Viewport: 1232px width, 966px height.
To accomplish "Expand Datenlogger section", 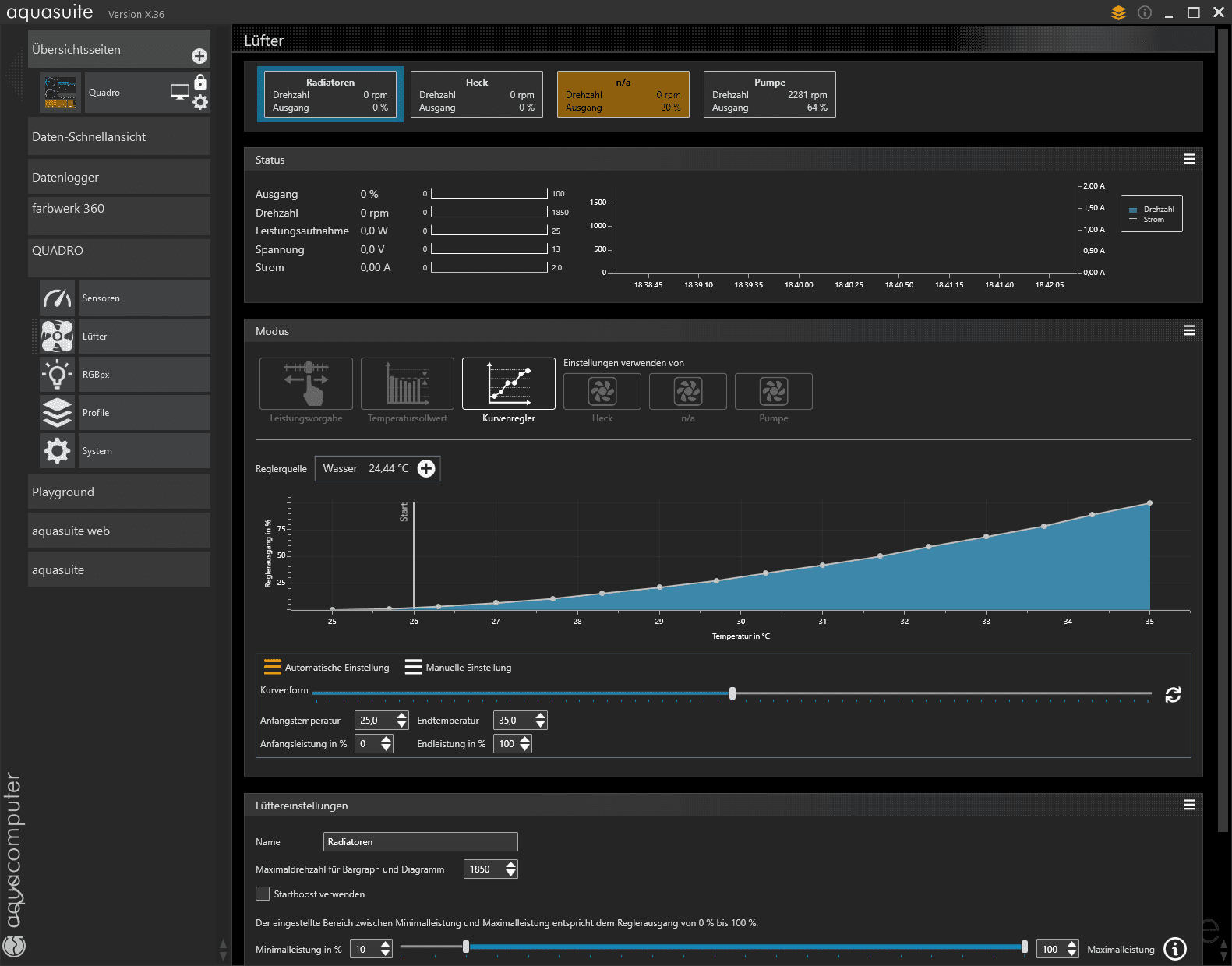I will 119,177.
